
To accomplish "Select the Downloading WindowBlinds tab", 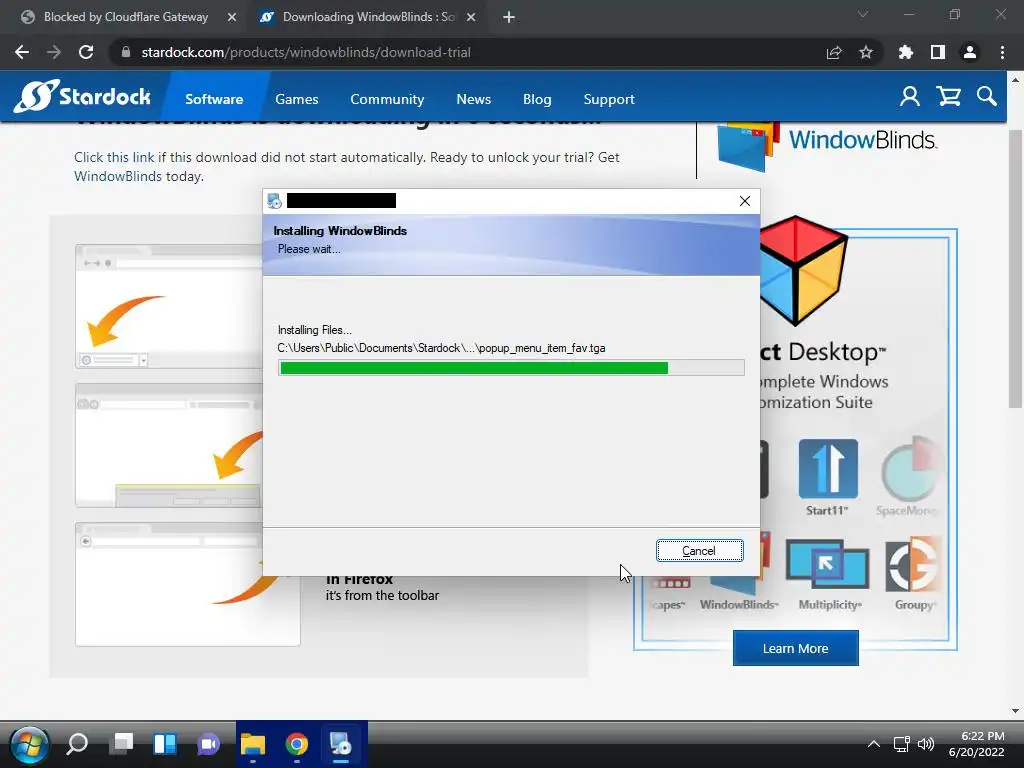I will 366,17.
